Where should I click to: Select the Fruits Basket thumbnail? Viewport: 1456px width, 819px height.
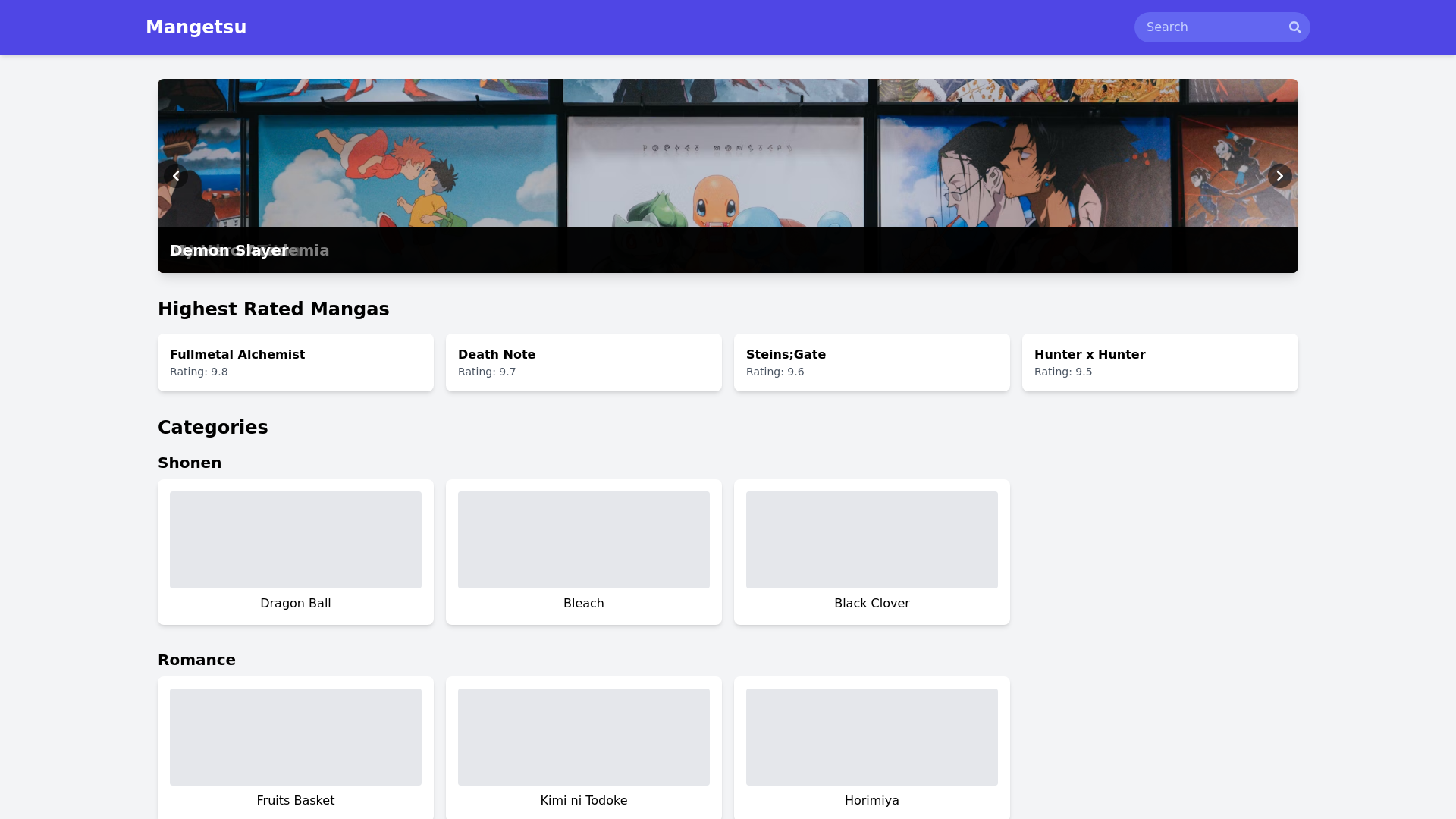pos(296,737)
